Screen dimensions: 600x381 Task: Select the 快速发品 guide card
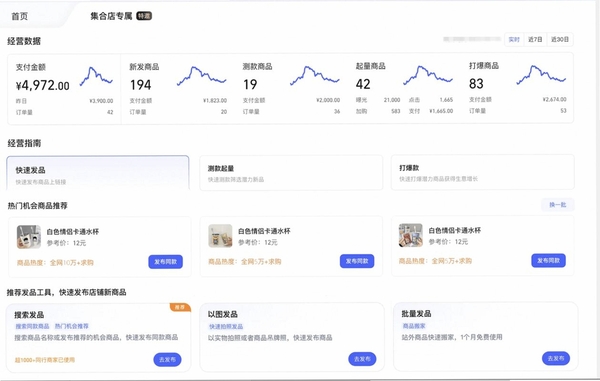pyautogui.click(x=98, y=173)
